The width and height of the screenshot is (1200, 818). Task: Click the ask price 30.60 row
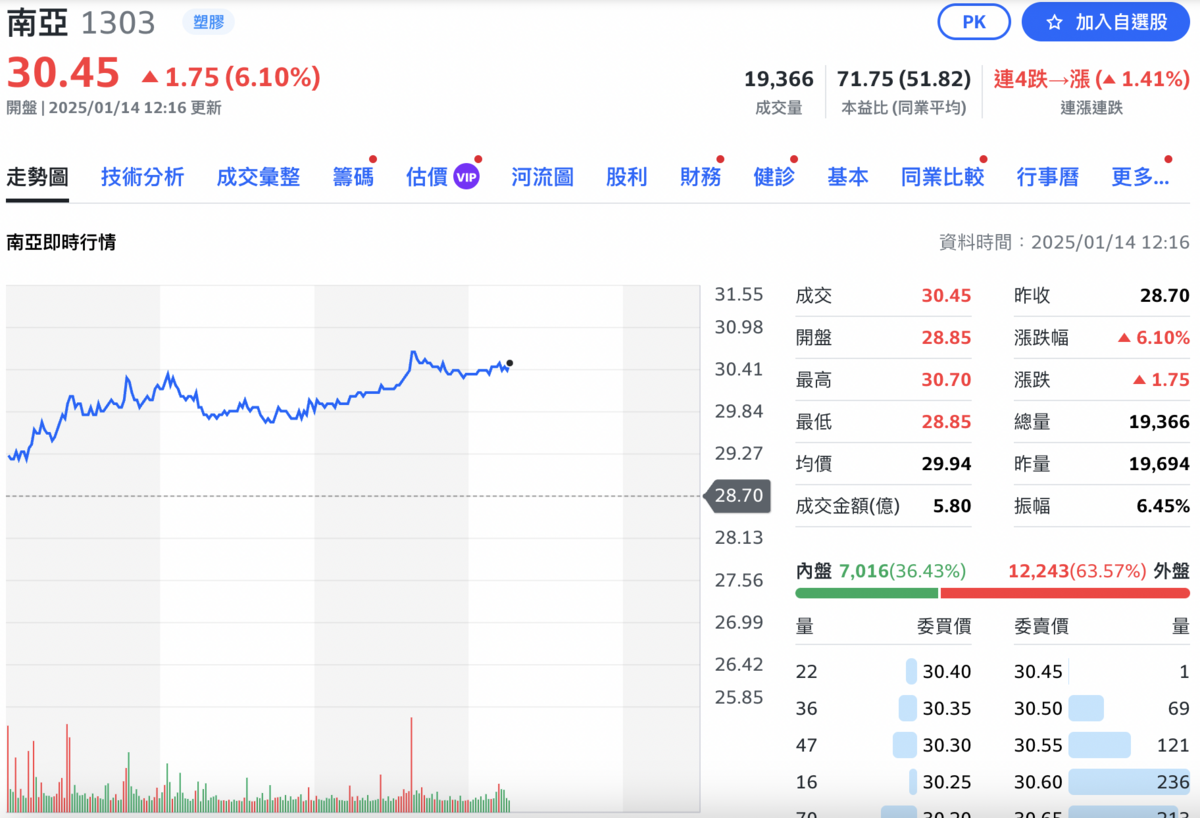point(1102,782)
